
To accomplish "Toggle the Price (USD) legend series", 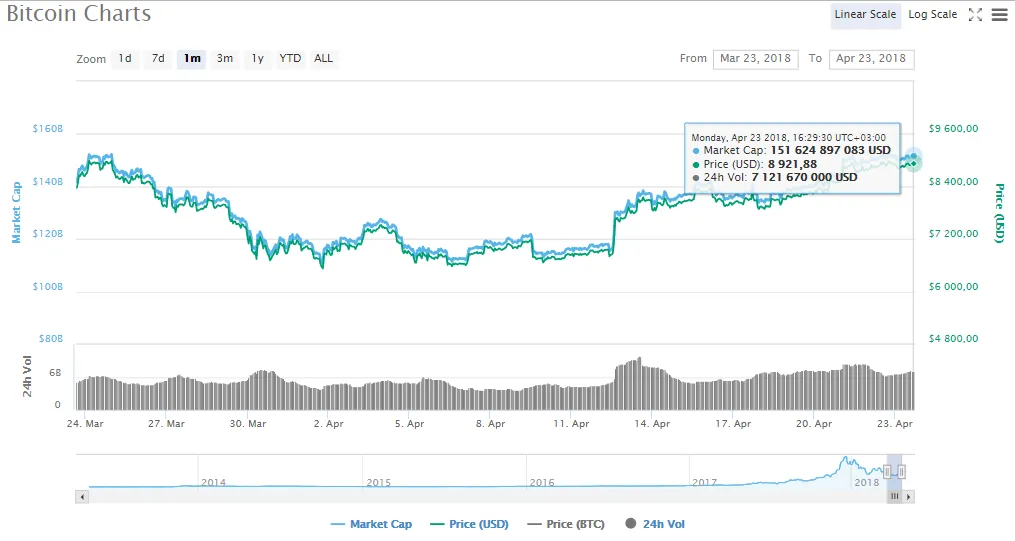I will click(x=469, y=524).
